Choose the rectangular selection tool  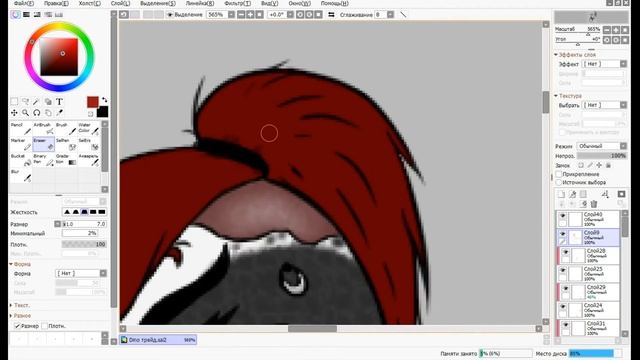(14, 101)
